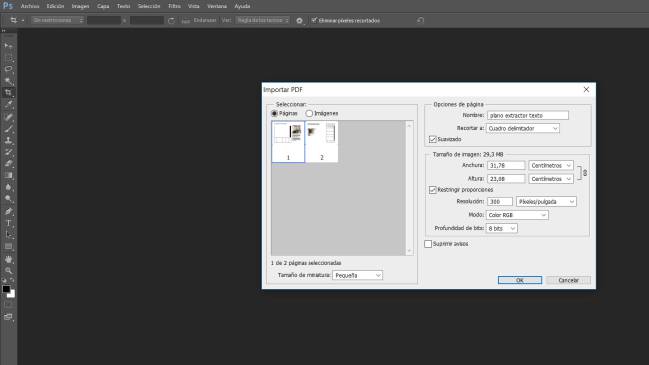Open the Filtro menu

[x=174, y=6]
